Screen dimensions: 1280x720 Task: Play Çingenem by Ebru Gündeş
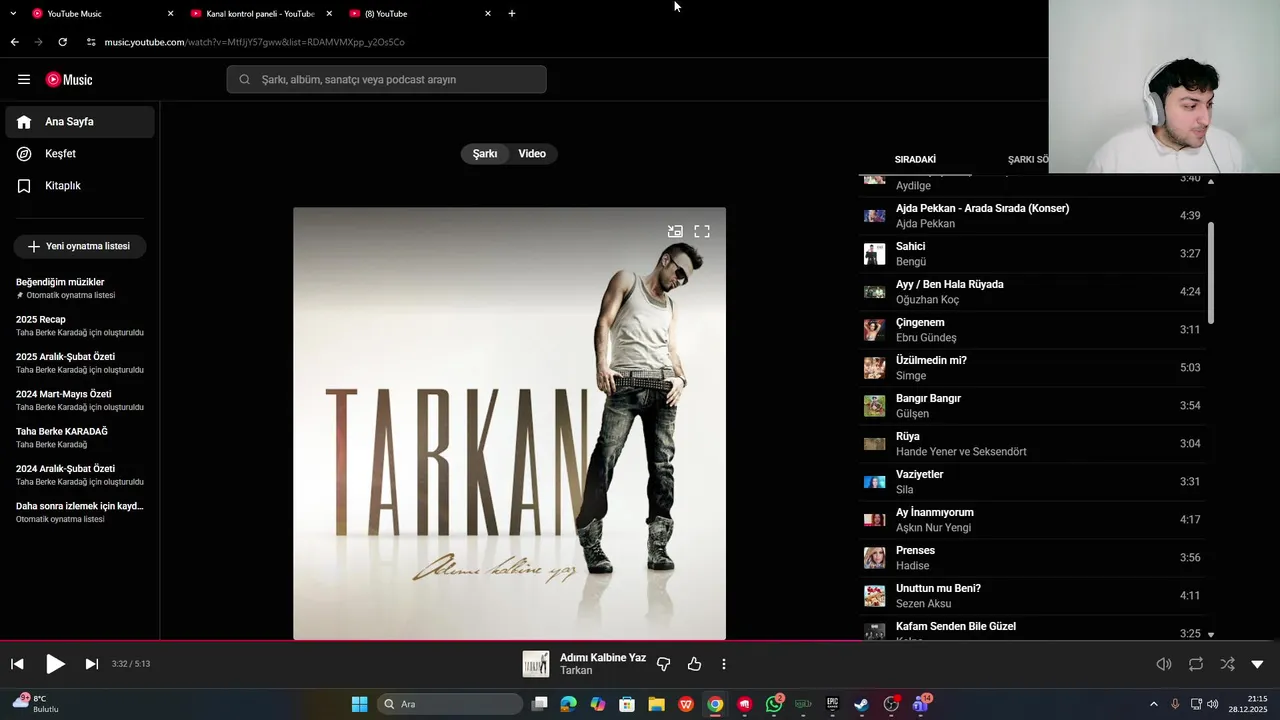(1032, 330)
